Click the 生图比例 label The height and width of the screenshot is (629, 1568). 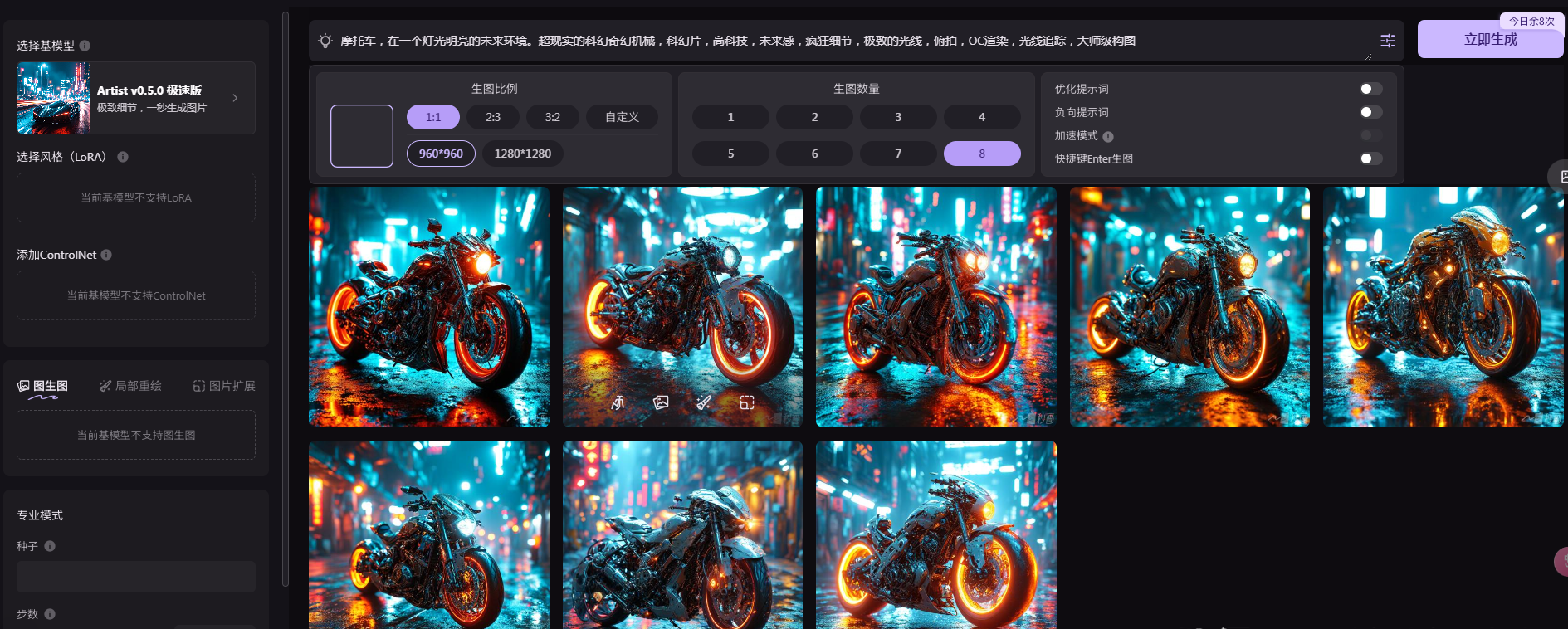point(495,89)
